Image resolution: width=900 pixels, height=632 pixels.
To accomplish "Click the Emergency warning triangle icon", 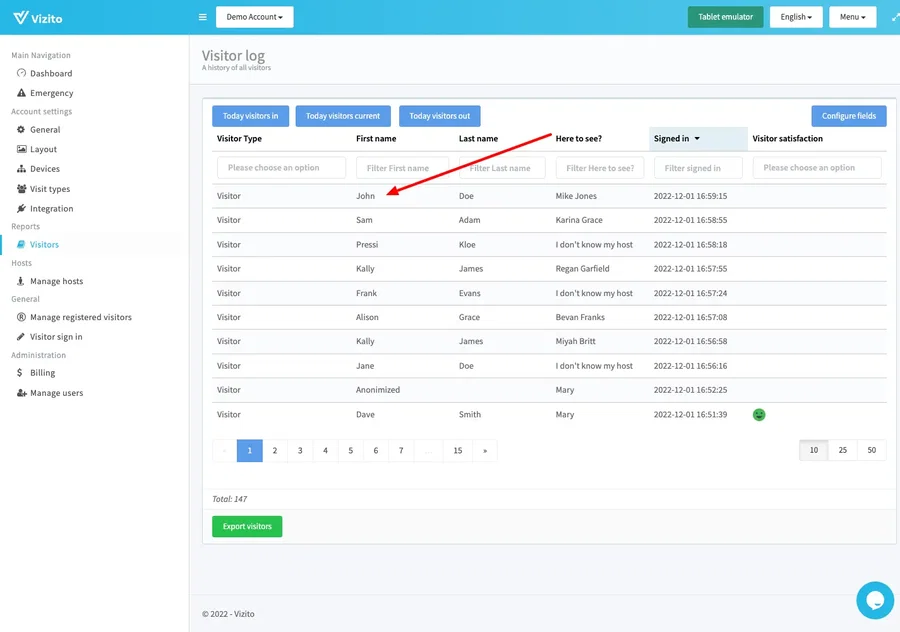I will coord(22,93).
